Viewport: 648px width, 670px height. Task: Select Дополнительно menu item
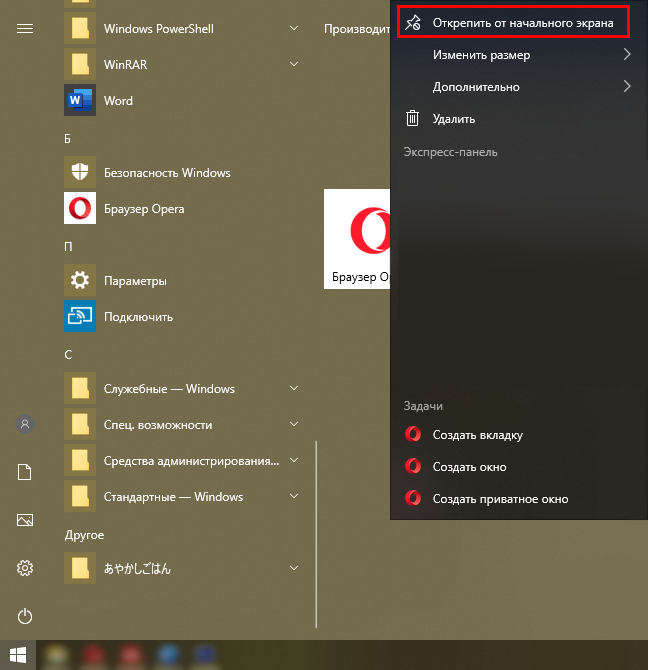pyautogui.click(x=519, y=87)
